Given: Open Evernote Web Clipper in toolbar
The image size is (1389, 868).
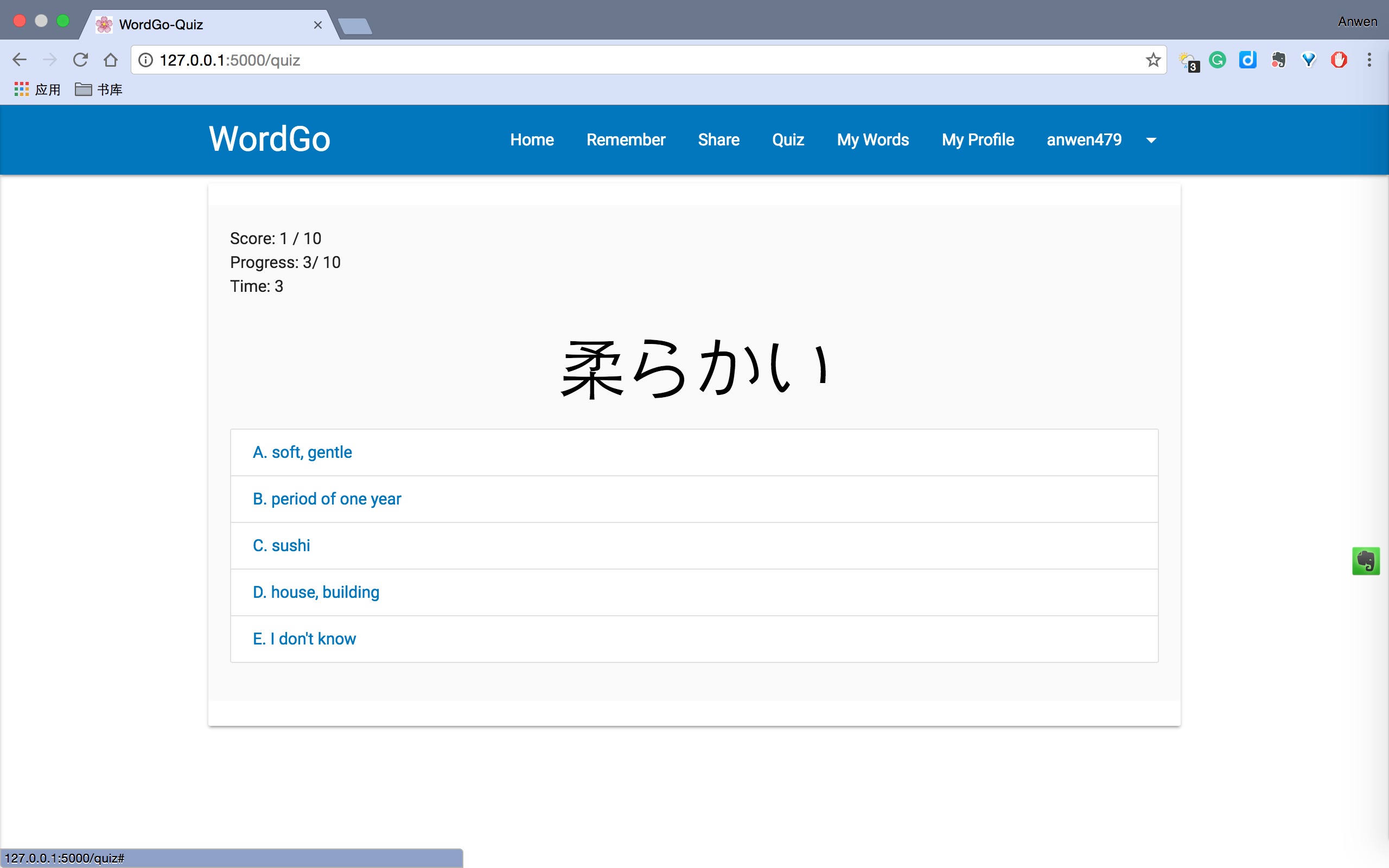Looking at the screenshot, I should [1278, 60].
